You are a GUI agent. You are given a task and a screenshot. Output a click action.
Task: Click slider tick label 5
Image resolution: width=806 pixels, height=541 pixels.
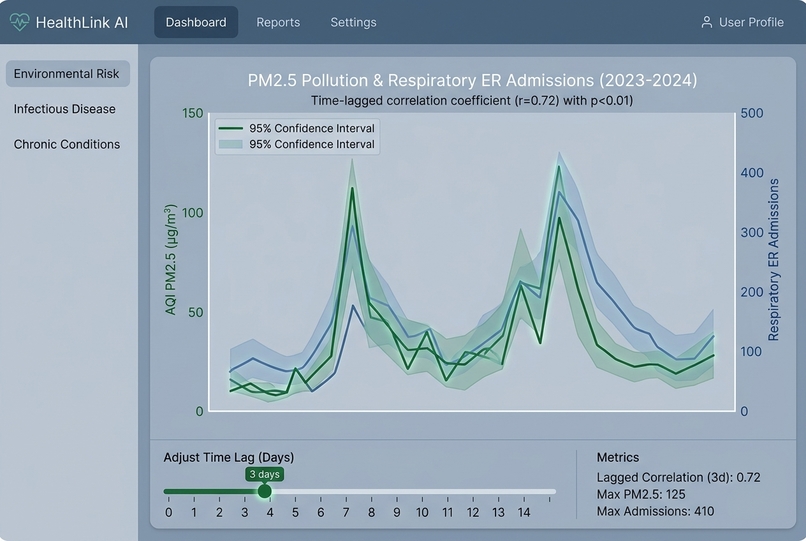(295, 512)
